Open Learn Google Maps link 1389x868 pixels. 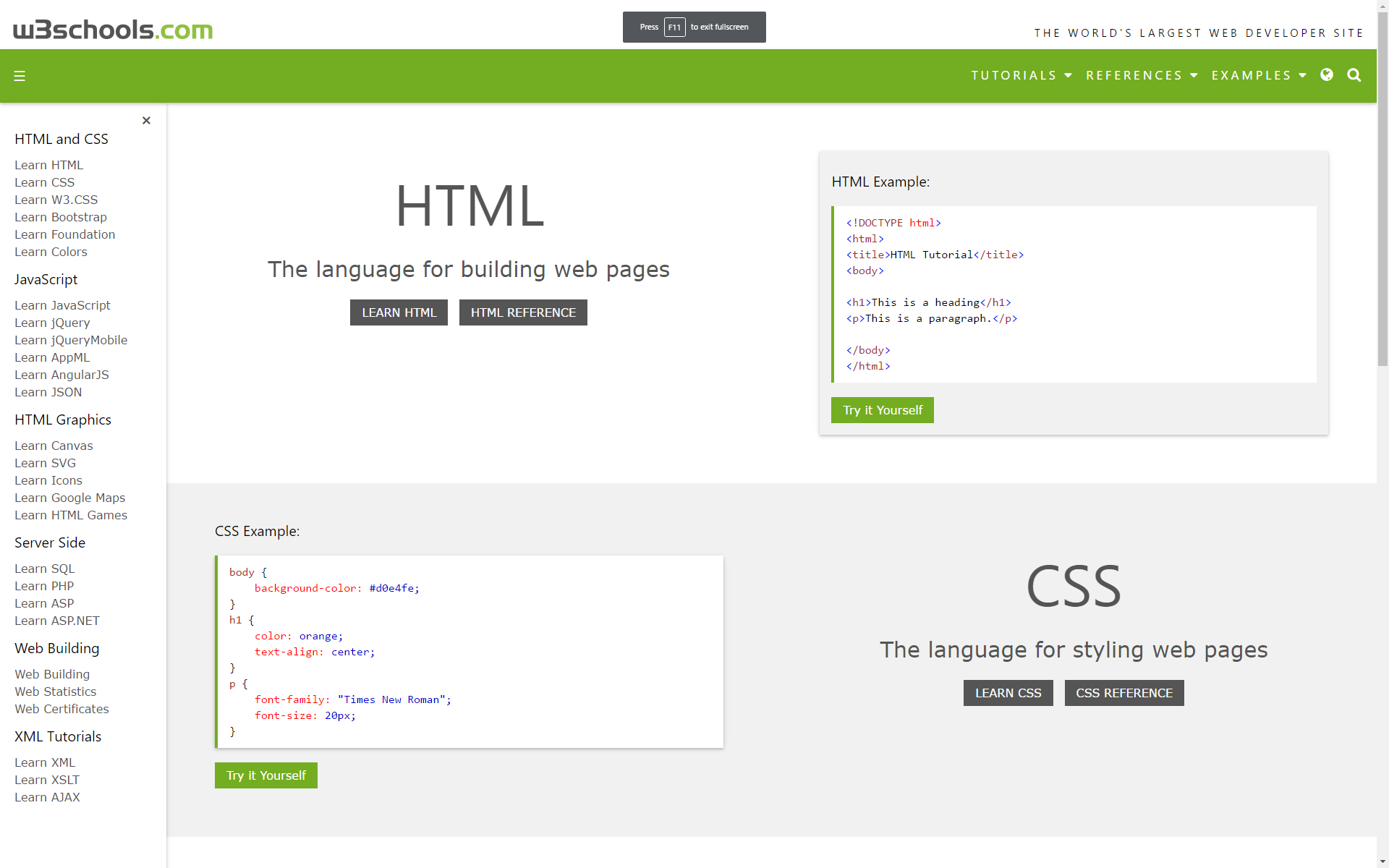tap(70, 498)
